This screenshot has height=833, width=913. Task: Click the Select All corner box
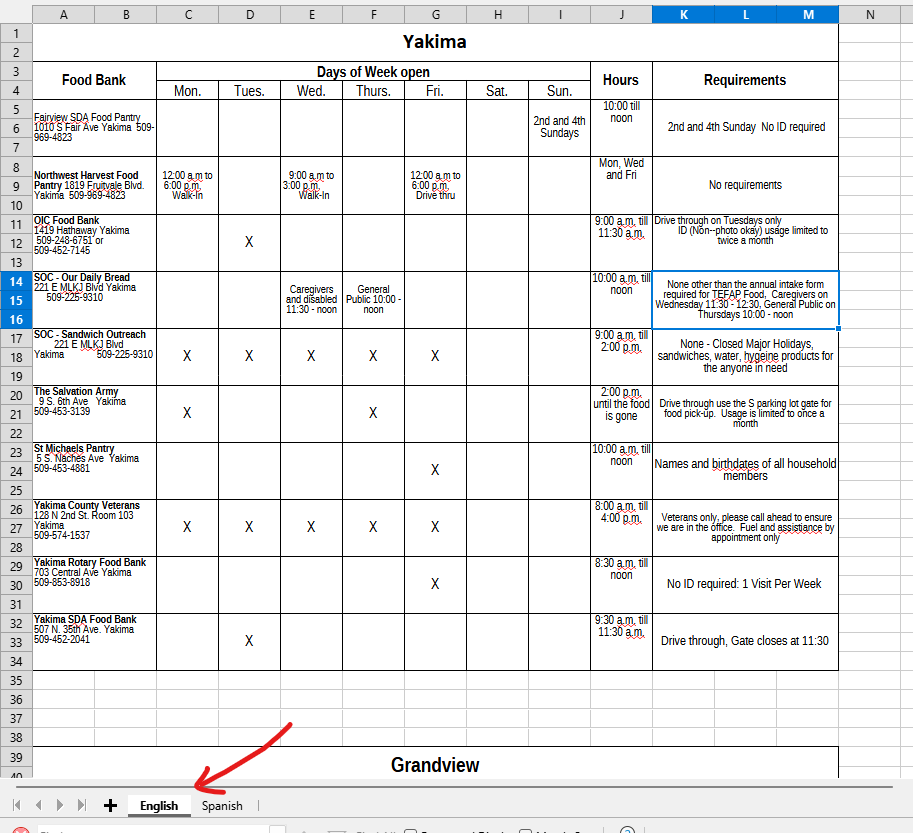click(x=16, y=14)
